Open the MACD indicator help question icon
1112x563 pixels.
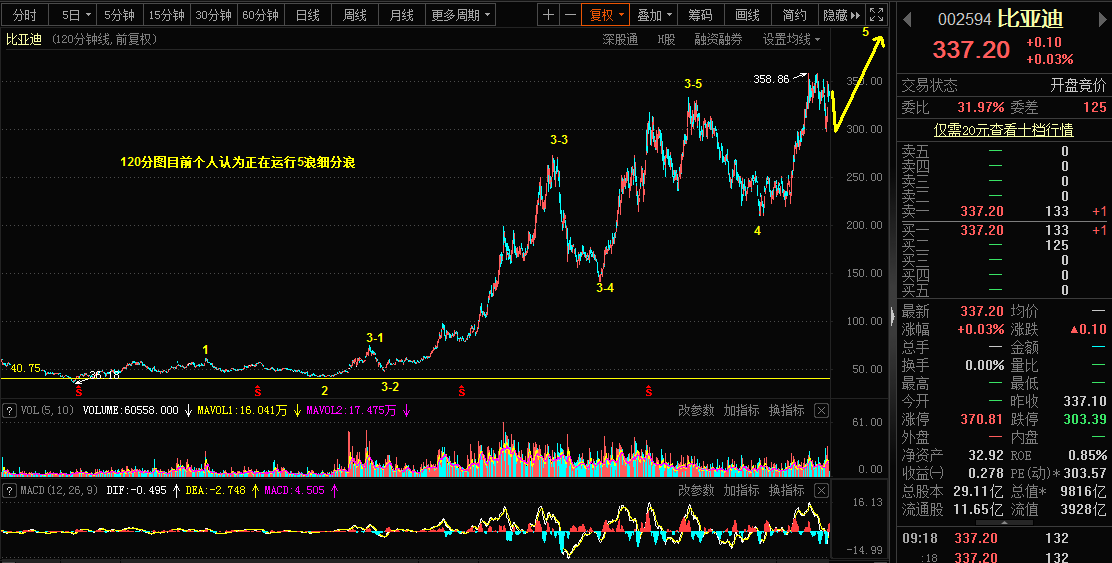click(9, 491)
